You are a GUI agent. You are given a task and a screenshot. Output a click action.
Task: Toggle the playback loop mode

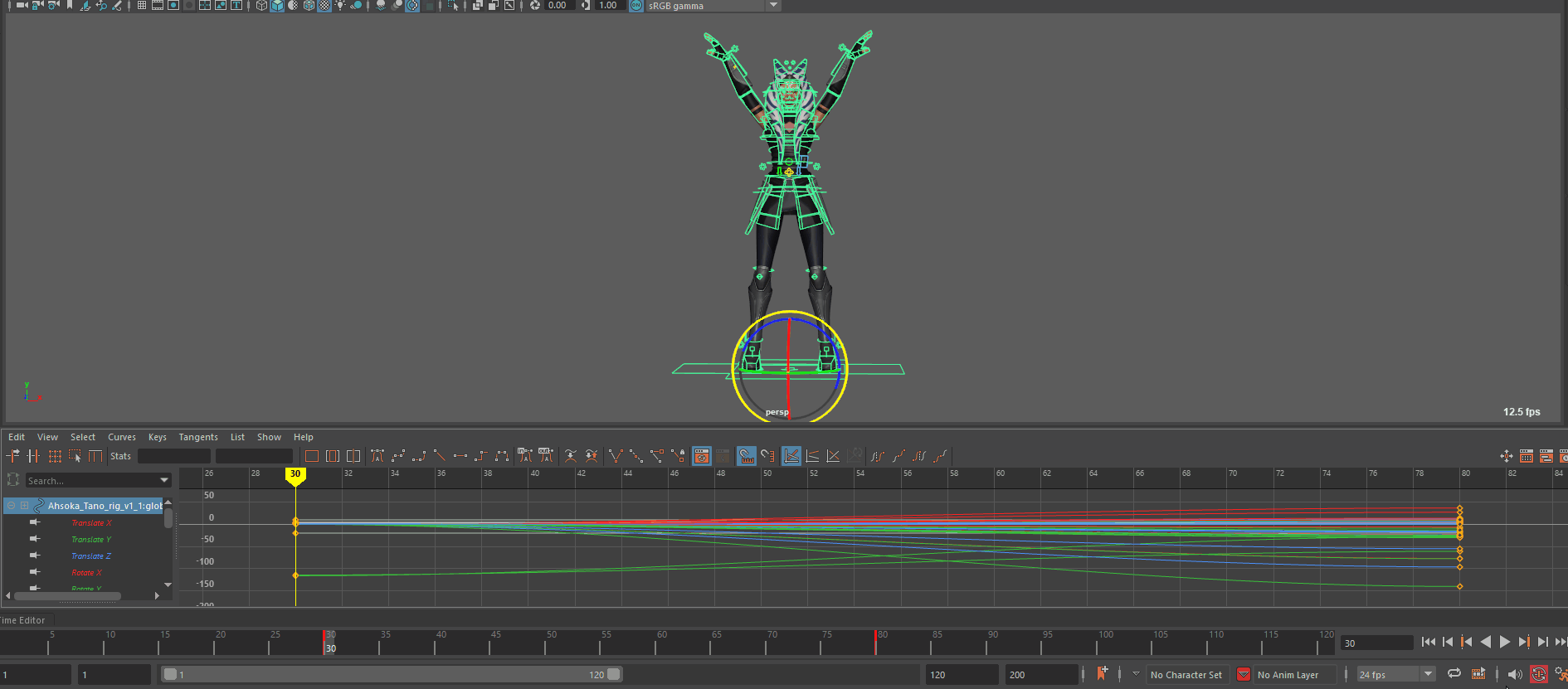[x=1454, y=674]
